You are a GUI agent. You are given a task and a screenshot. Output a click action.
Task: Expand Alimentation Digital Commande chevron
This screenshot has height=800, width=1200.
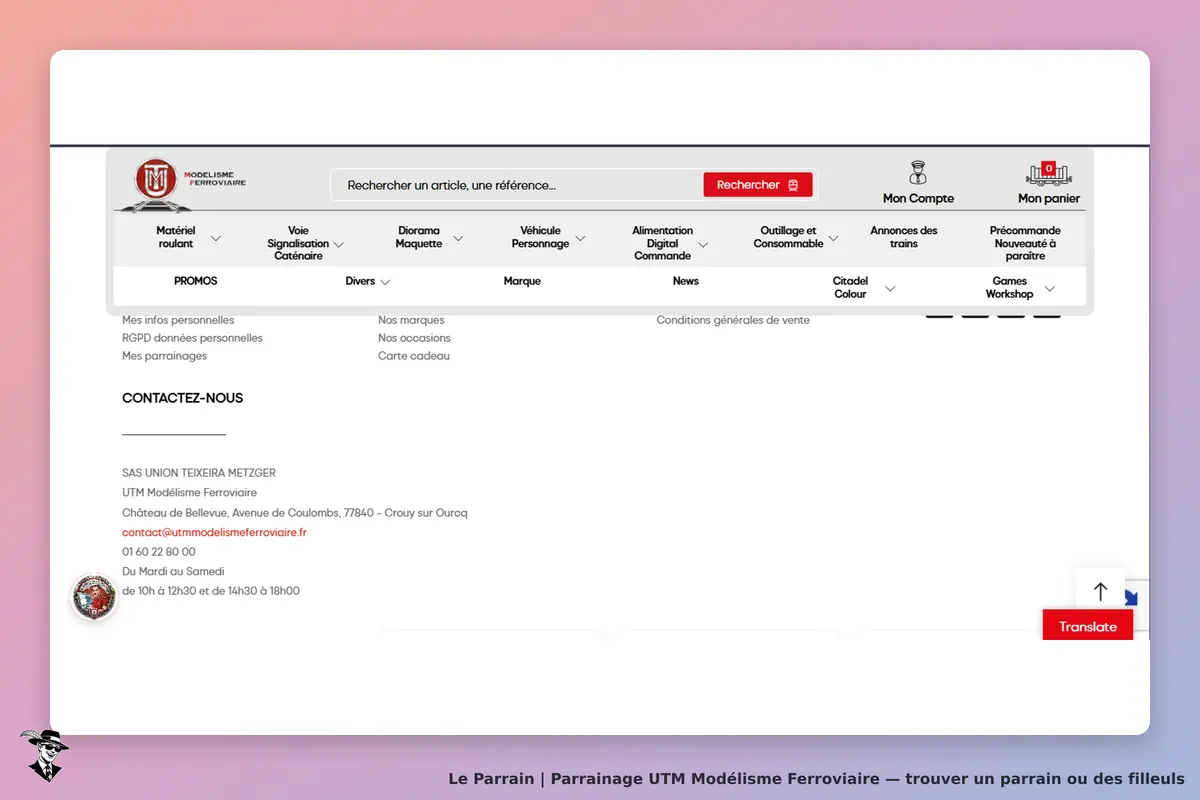click(x=703, y=244)
